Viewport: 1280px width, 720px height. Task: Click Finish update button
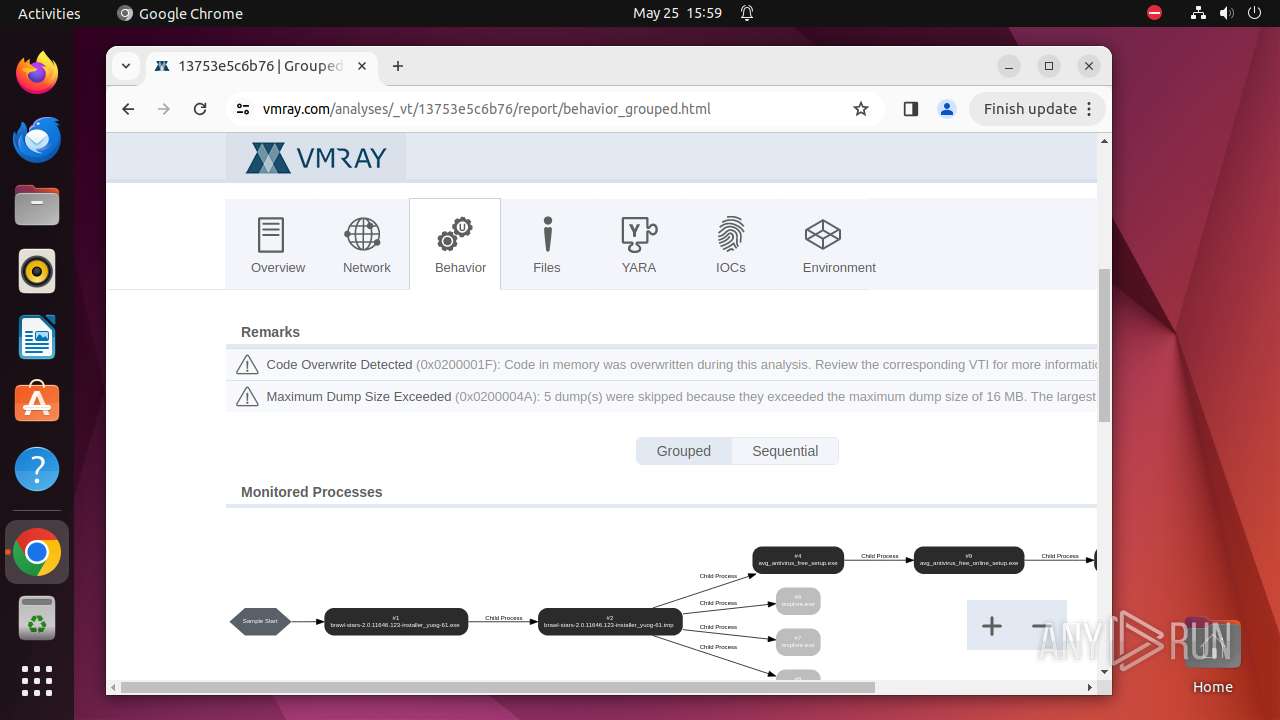(1030, 109)
